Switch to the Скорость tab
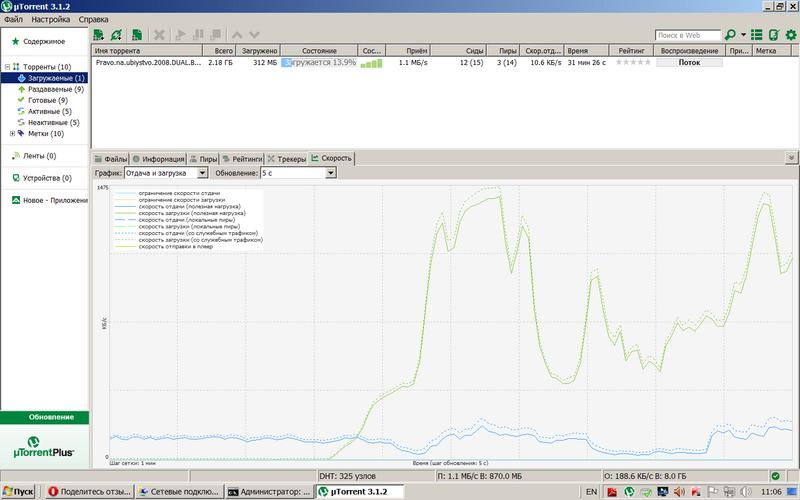800x500 pixels. 332,159
